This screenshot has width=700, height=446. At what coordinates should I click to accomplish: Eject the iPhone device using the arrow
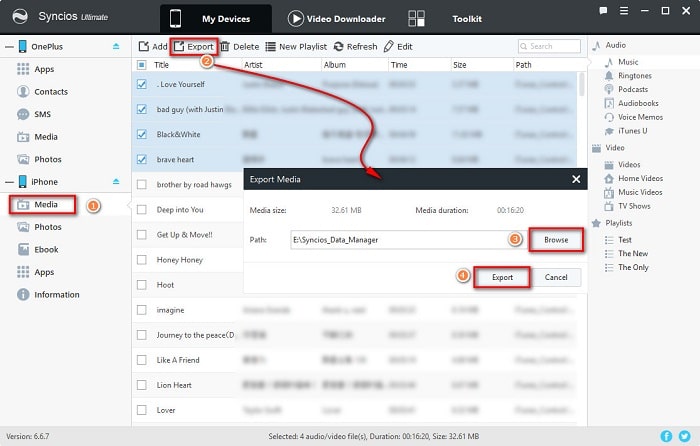pyautogui.click(x=116, y=181)
